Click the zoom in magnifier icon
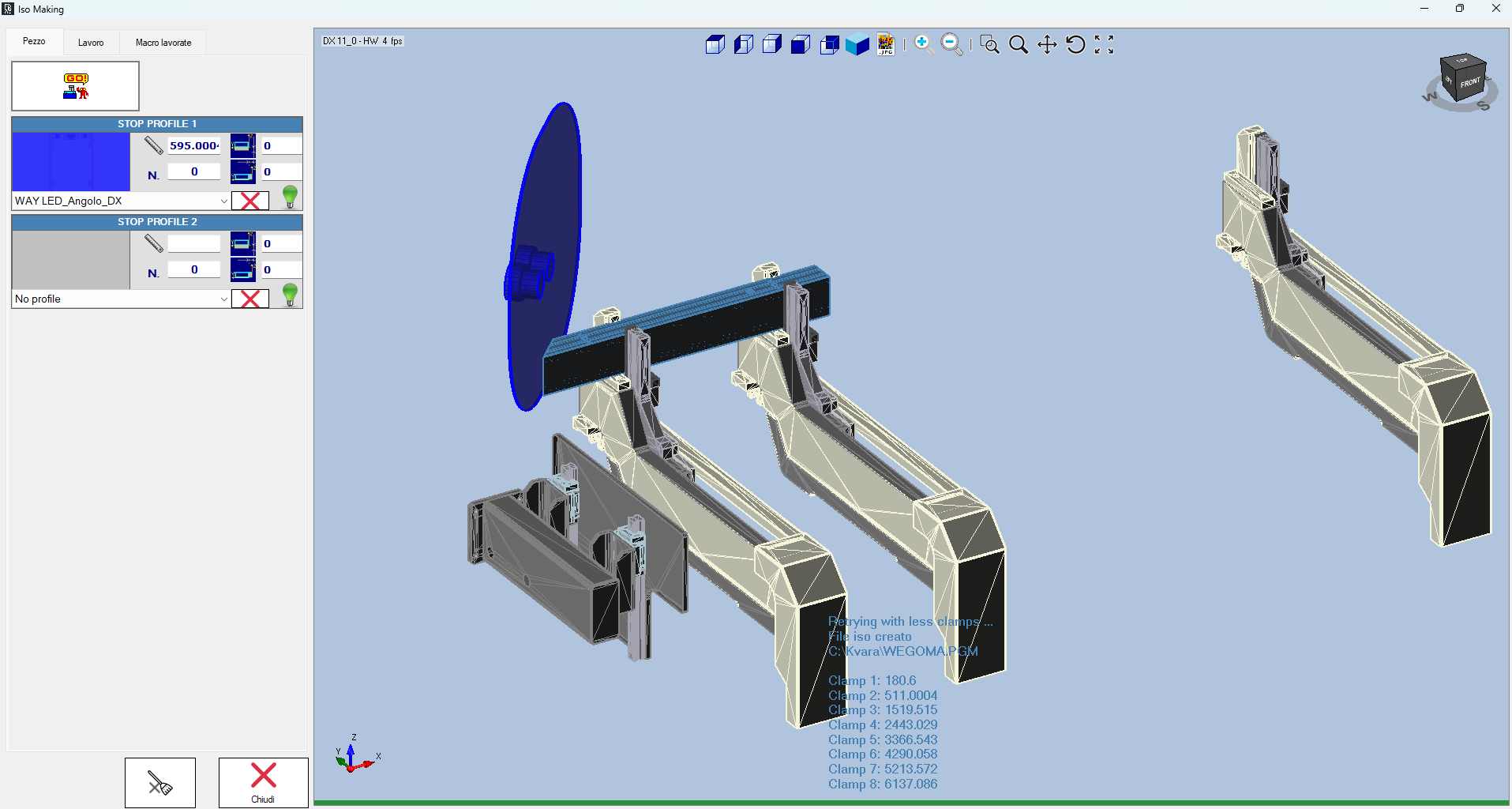Viewport: 1512px width, 809px height. point(923,45)
